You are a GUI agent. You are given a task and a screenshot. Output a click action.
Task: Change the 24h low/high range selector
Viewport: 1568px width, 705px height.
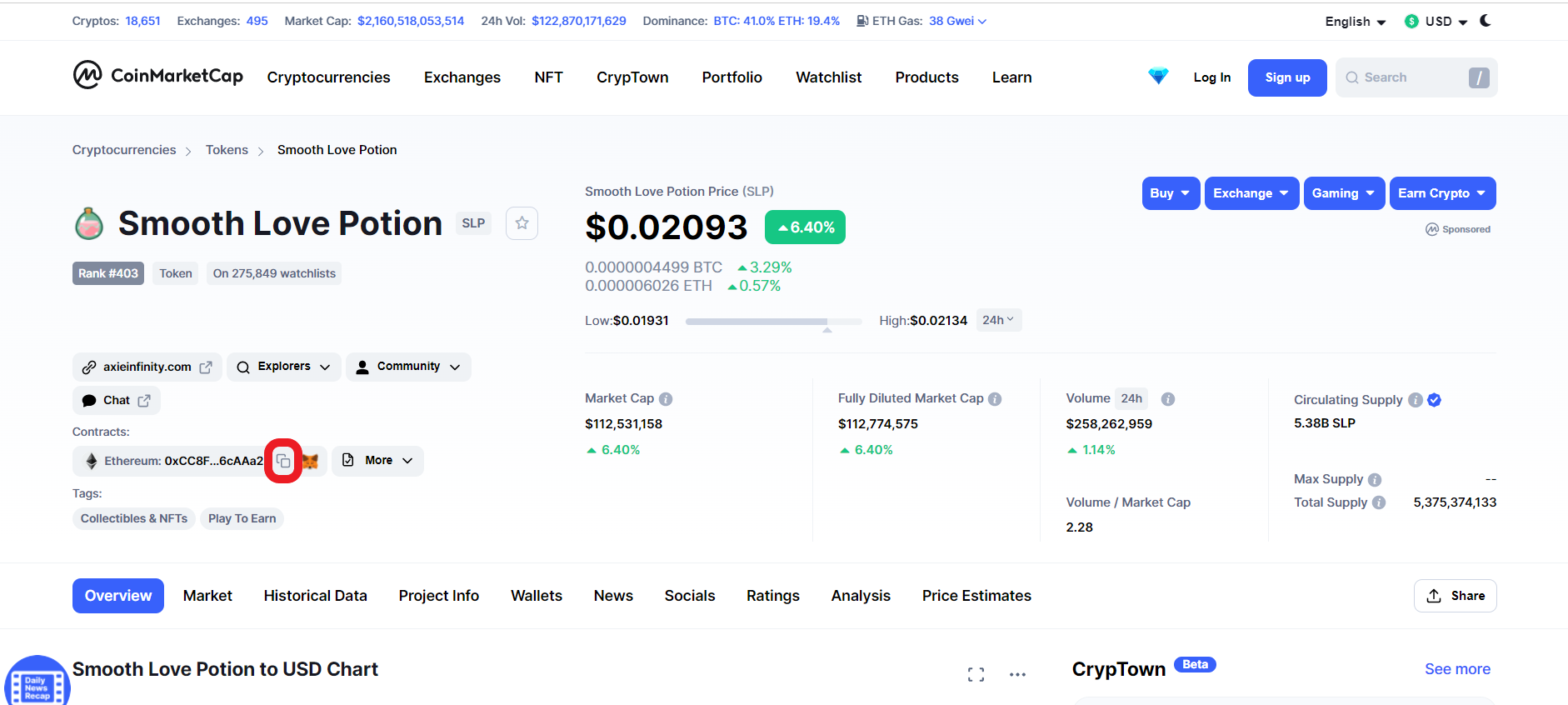998,320
